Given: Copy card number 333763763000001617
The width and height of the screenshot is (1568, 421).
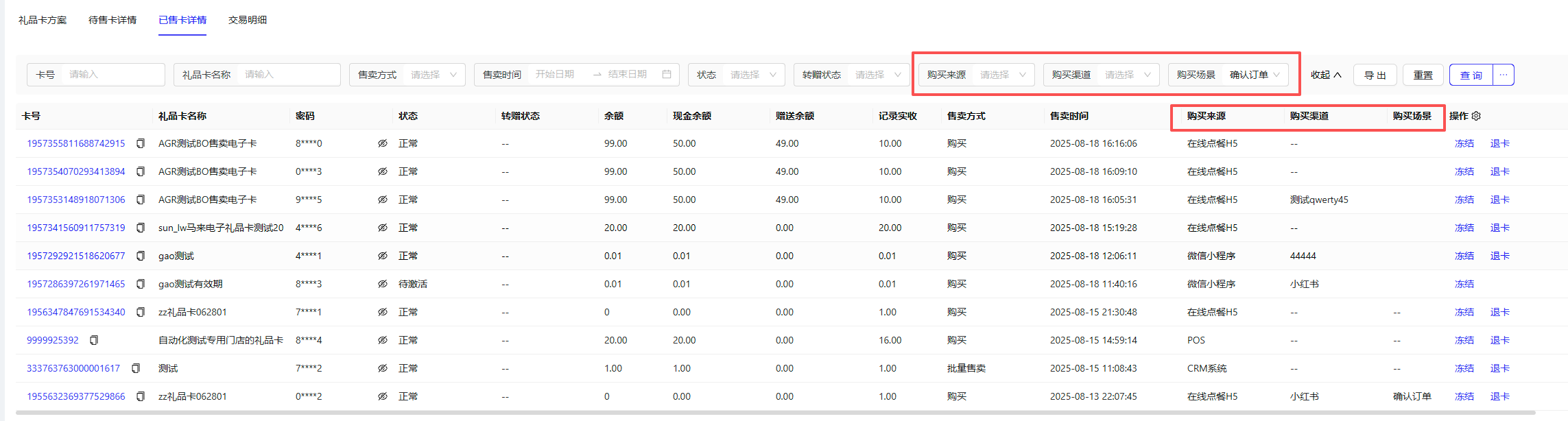Looking at the screenshot, I should pyautogui.click(x=136, y=368).
